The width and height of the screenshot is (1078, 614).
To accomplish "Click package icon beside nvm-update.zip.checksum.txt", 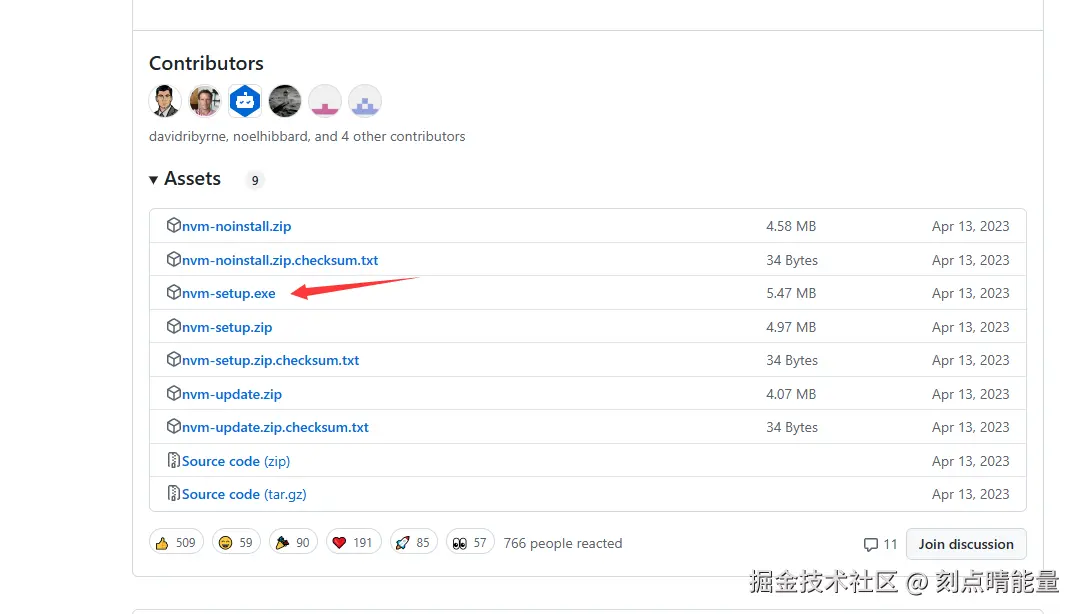I will tap(173, 426).
